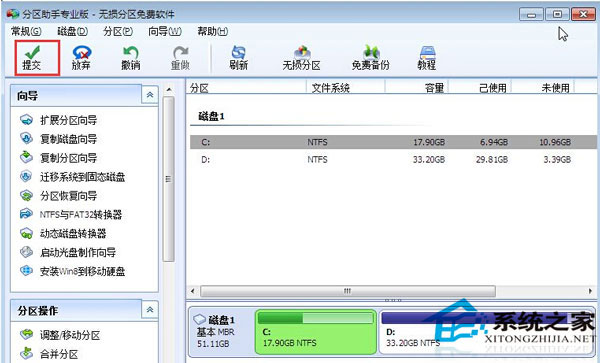Image resolution: width=600 pixels, height=363 pixels.
Task: Click the 安装Win8到移动硬盘 icon
Action: [x=26, y=271]
